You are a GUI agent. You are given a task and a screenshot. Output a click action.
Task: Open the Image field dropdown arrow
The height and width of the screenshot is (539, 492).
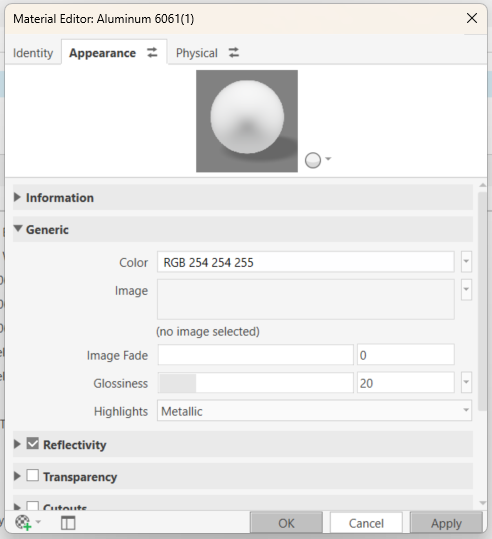click(x=466, y=289)
